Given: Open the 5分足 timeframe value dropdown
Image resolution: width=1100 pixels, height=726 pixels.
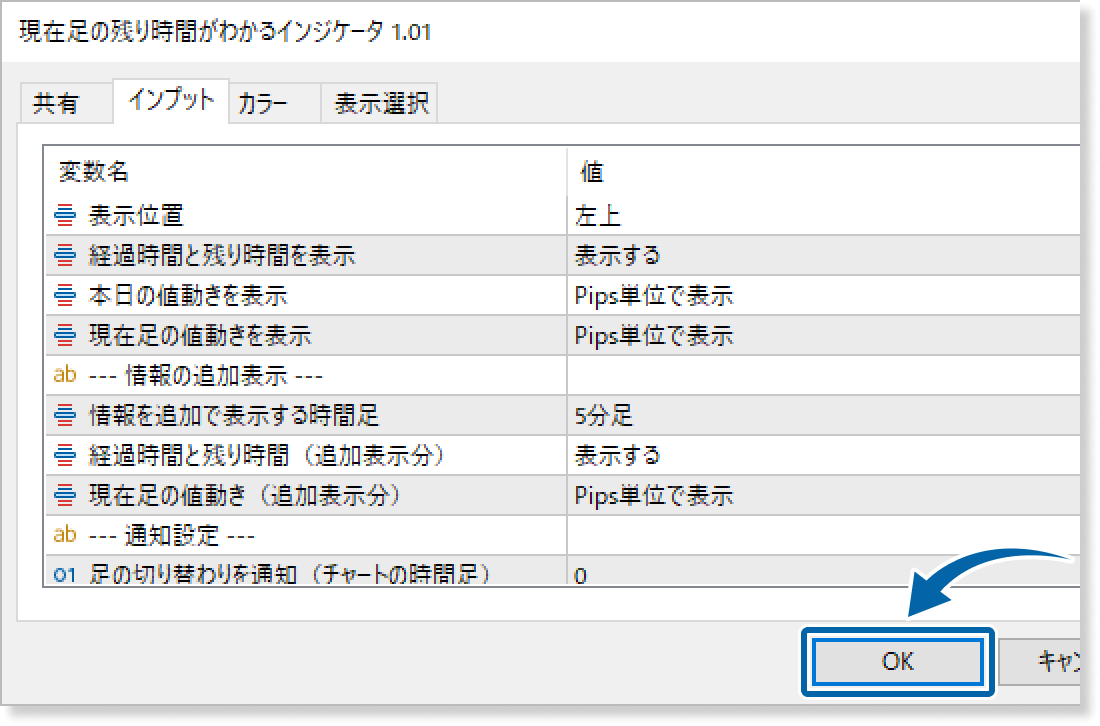Looking at the screenshot, I should (820, 415).
